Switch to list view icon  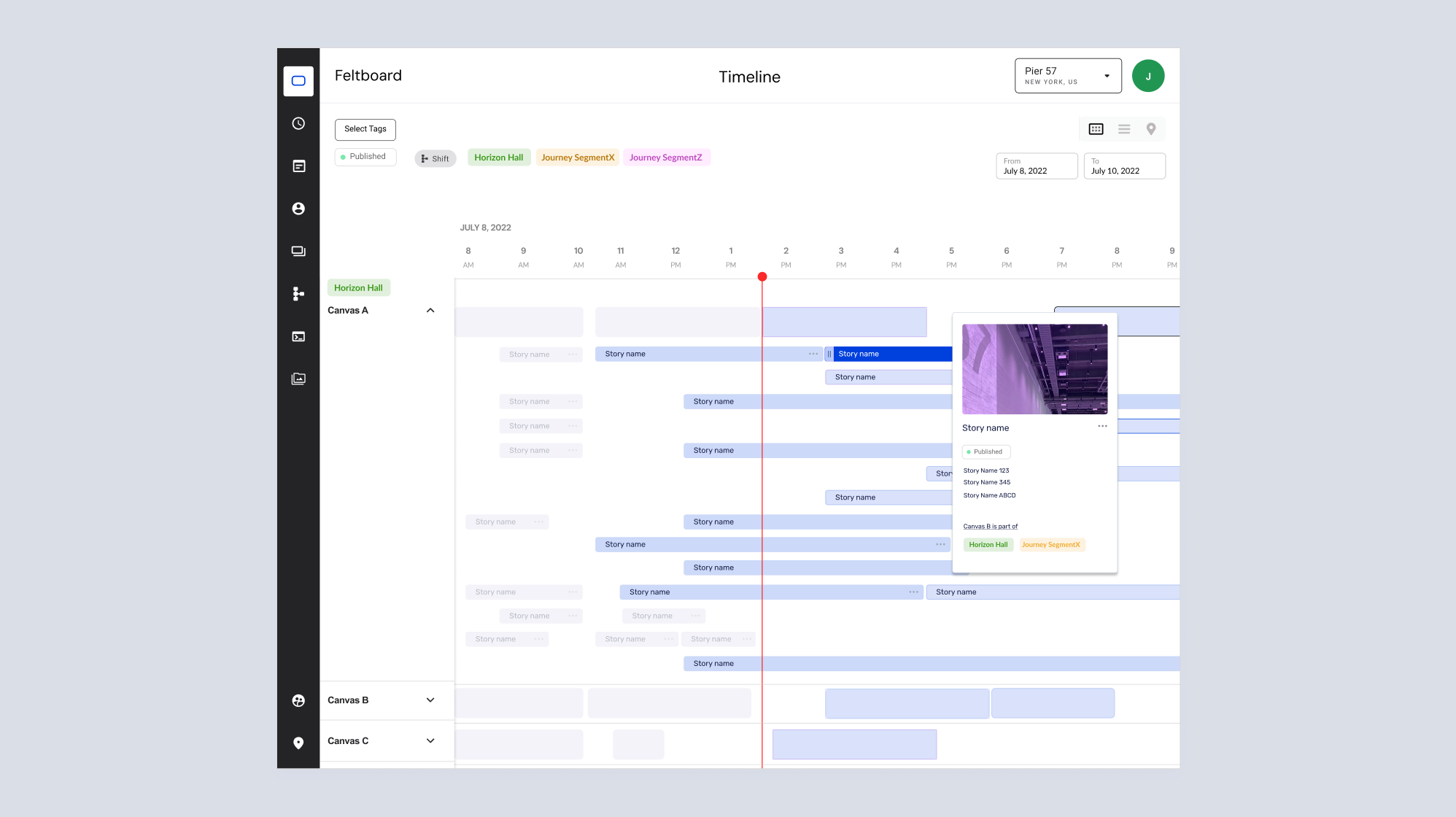1123,129
